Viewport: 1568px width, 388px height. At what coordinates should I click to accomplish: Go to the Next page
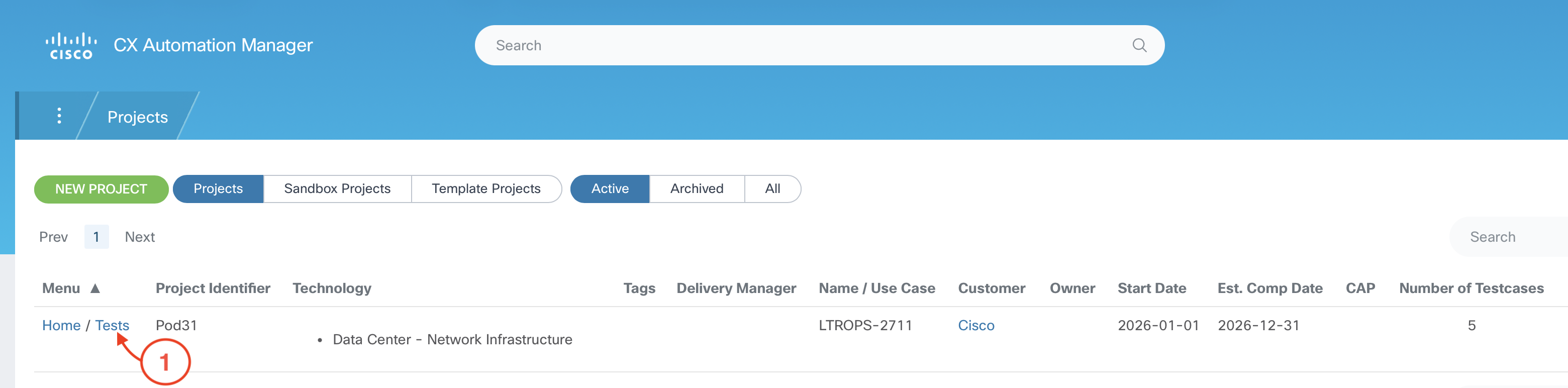point(139,237)
